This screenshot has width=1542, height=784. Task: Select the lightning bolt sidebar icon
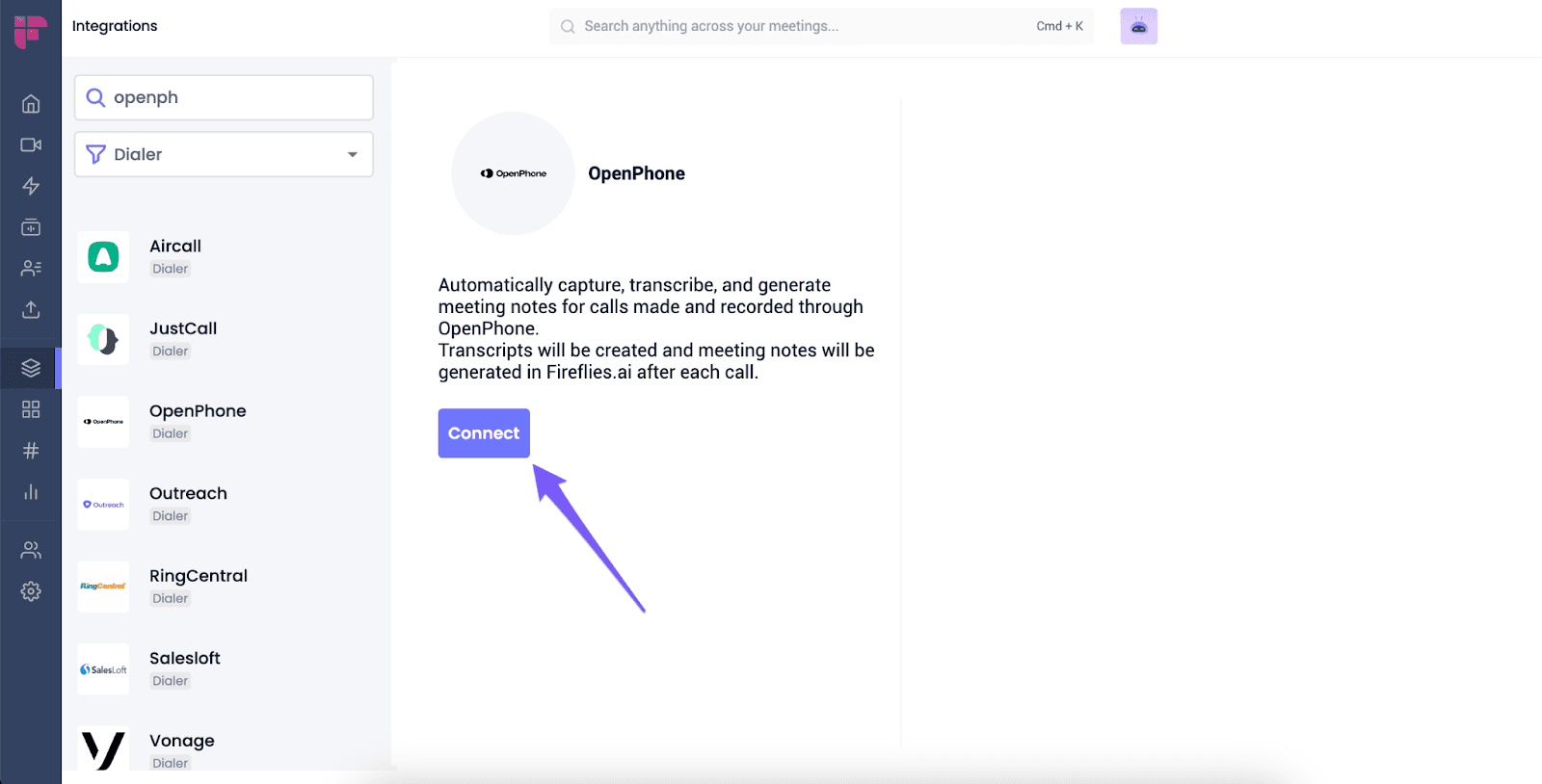pos(31,186)
